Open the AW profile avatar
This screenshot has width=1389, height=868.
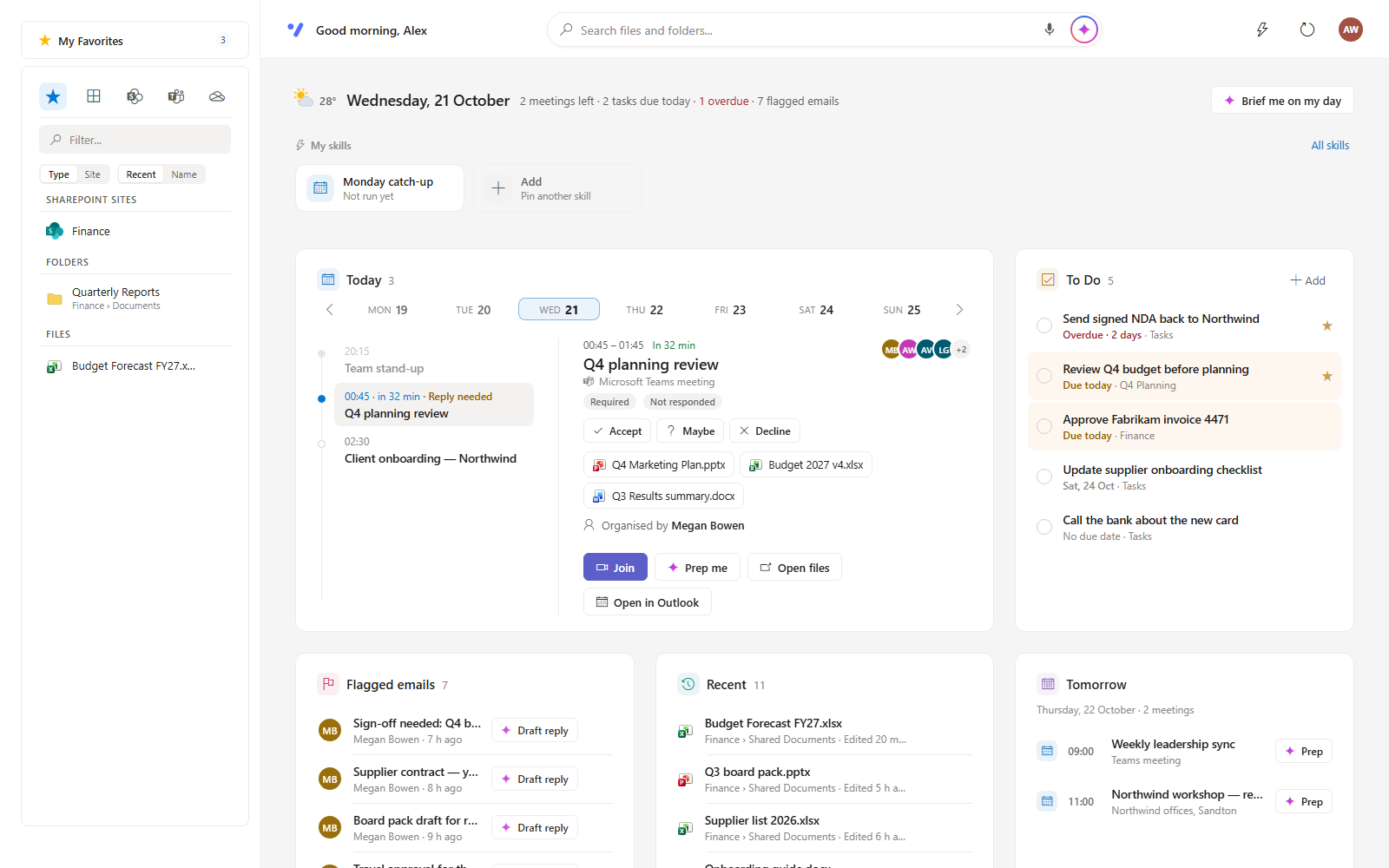click(1351, 30)
